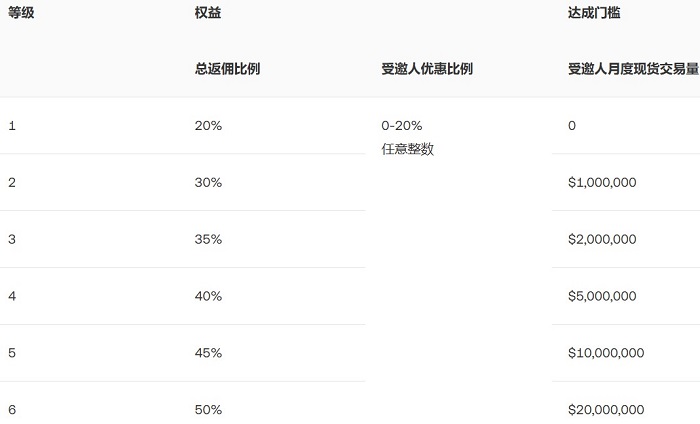Select the $20,000,000 threshold cell
The height and width of the screenshot is (424, 700).
606,410
